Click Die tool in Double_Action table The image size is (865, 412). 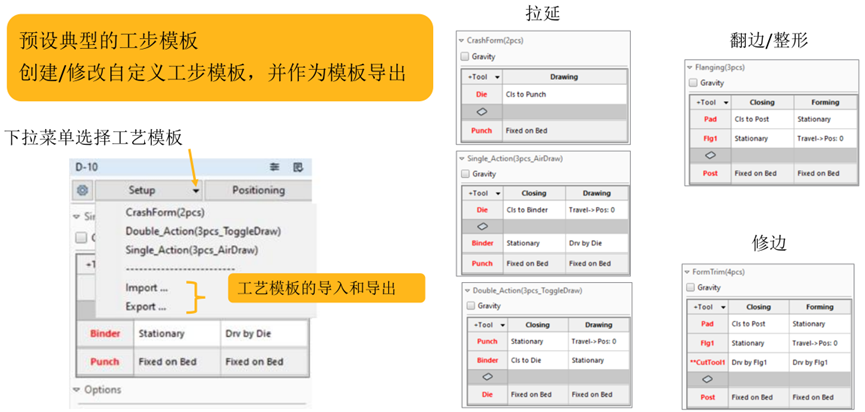pyautogui.click(x=487, y=395)
